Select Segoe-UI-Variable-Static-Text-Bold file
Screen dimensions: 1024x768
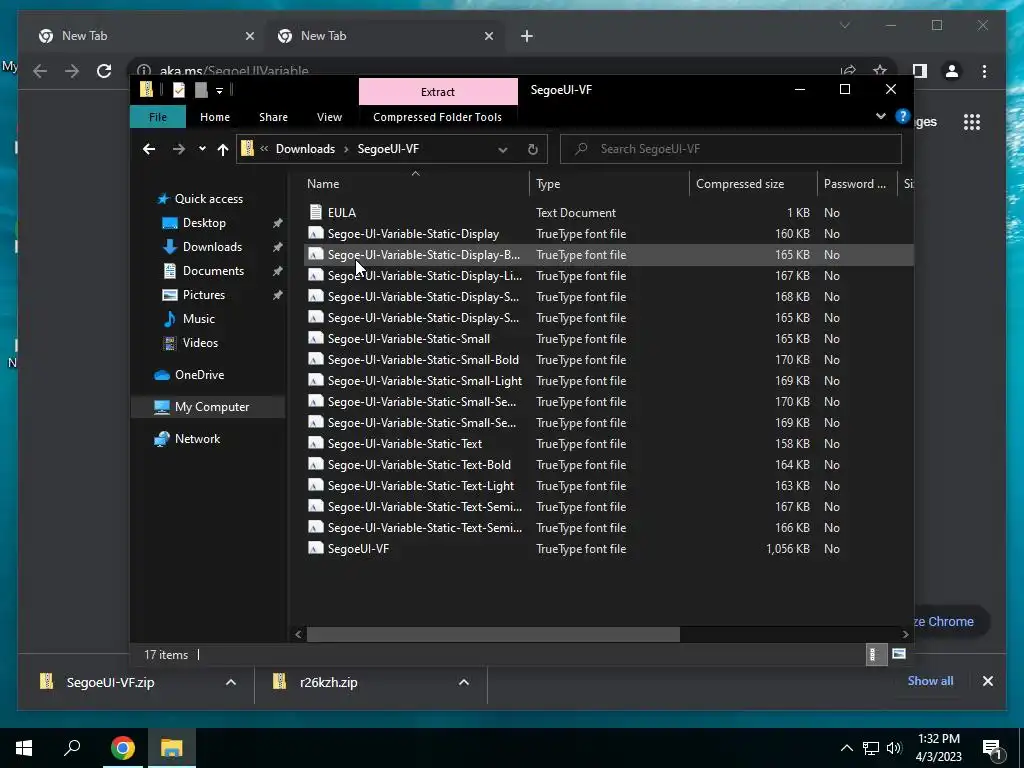pos(607,465)
